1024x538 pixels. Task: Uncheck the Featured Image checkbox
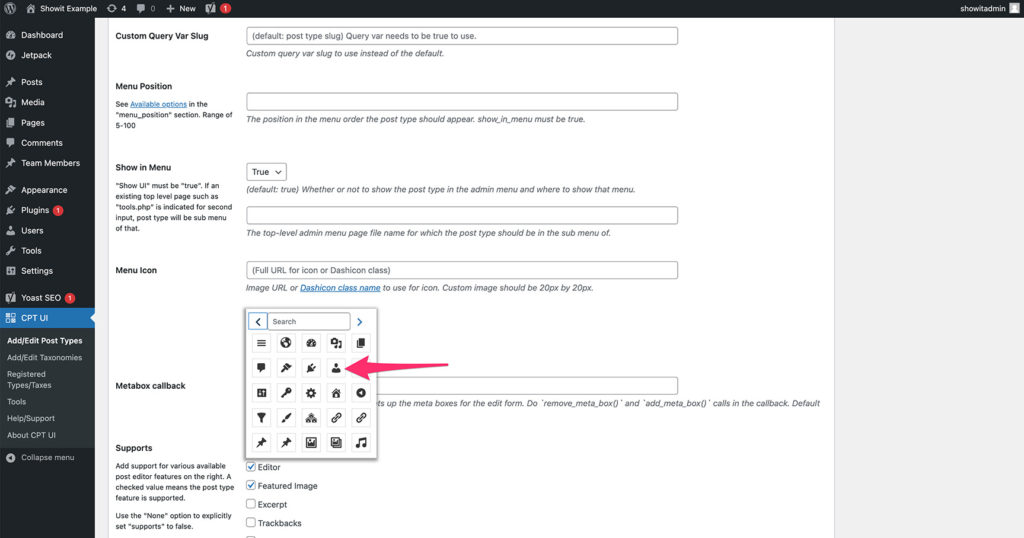(x=251, y=486)
